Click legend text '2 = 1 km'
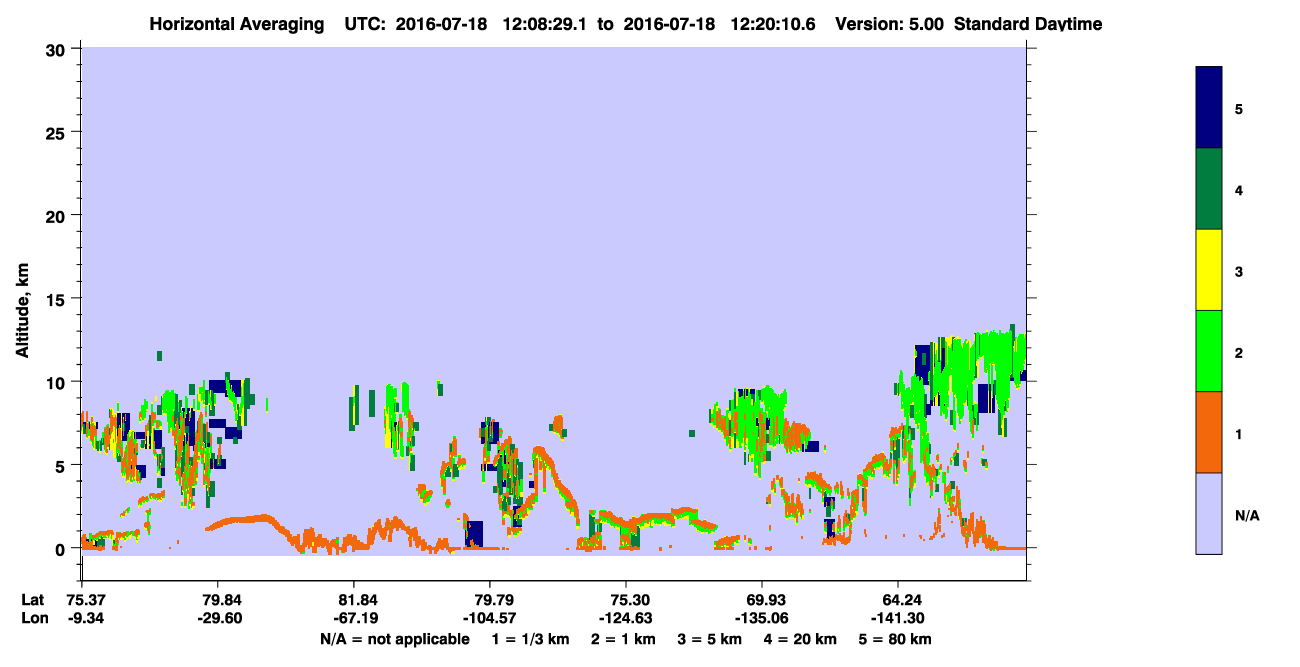 coord(625,639)
